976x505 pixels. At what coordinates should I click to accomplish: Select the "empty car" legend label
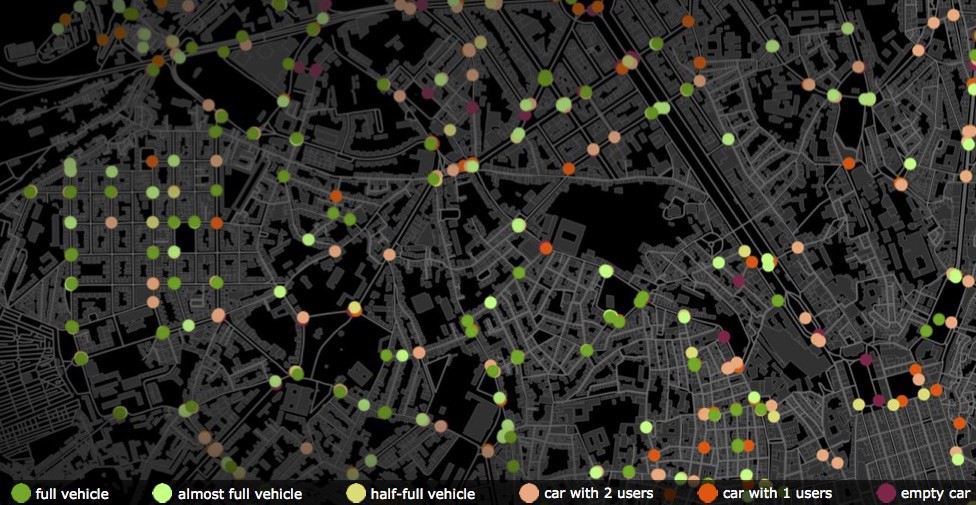point(936,494)
